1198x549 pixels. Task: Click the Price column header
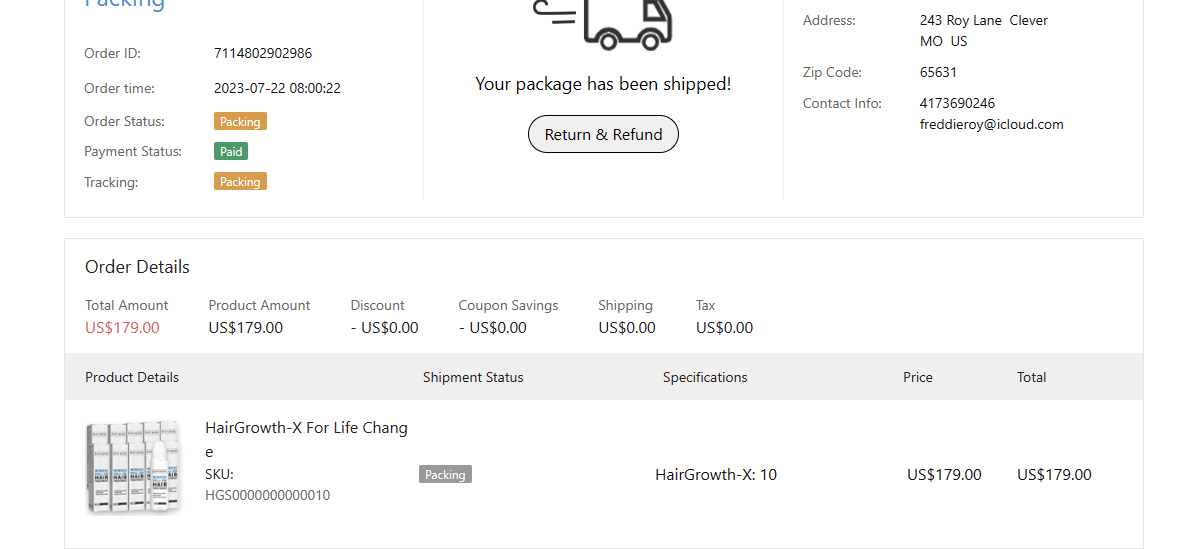pos(917,377)
